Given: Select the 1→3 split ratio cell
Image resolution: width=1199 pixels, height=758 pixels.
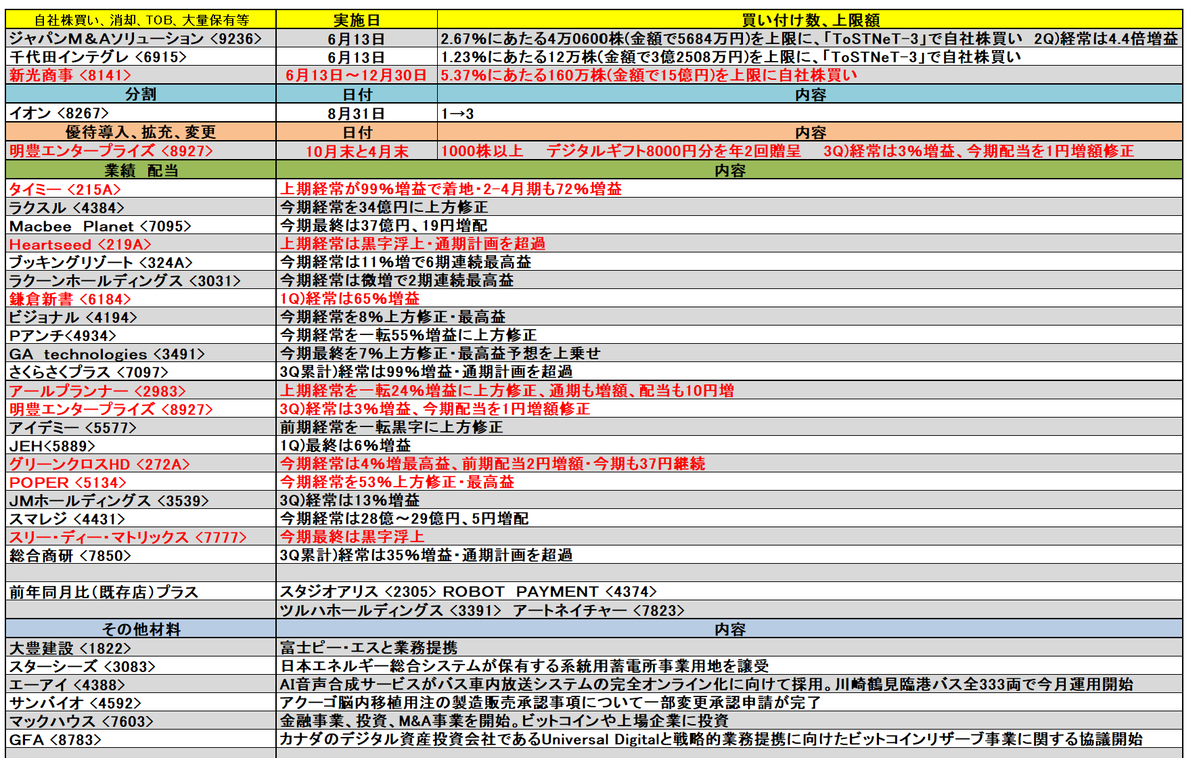Looking at the screenshot, I should (810, 113).
